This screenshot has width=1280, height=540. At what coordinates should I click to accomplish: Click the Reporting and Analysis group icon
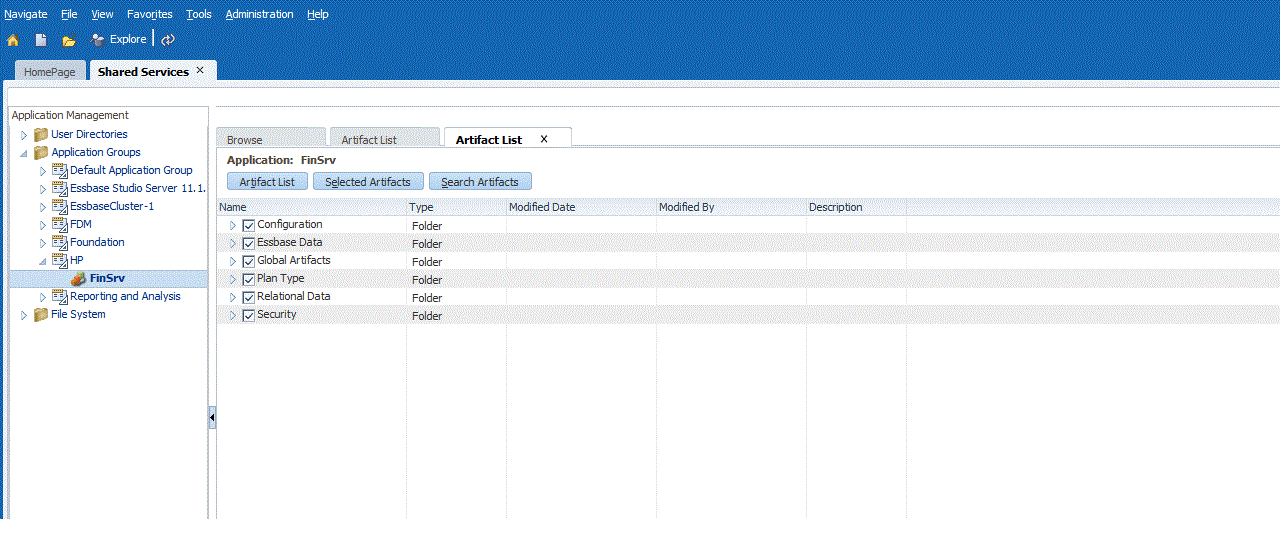pyautogui.click(x=59, y=297)
